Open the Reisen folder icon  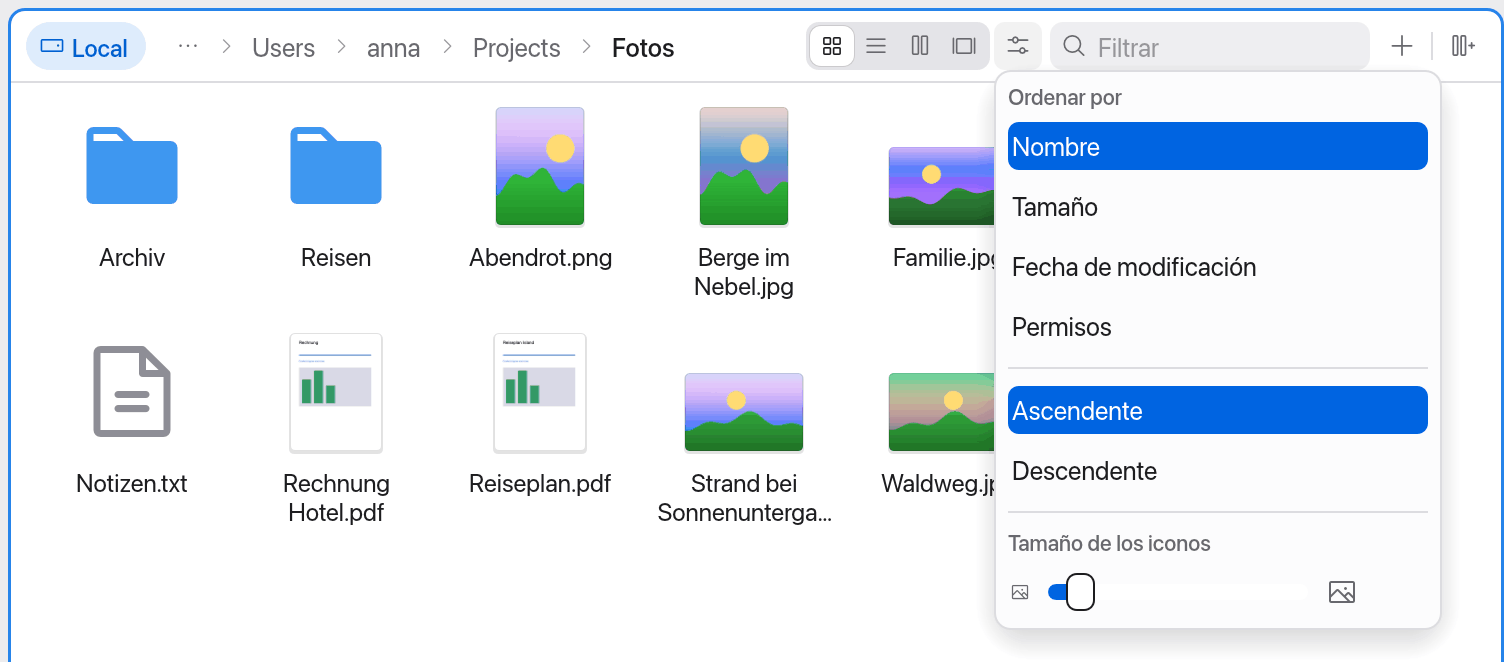(x=336, y=166)
